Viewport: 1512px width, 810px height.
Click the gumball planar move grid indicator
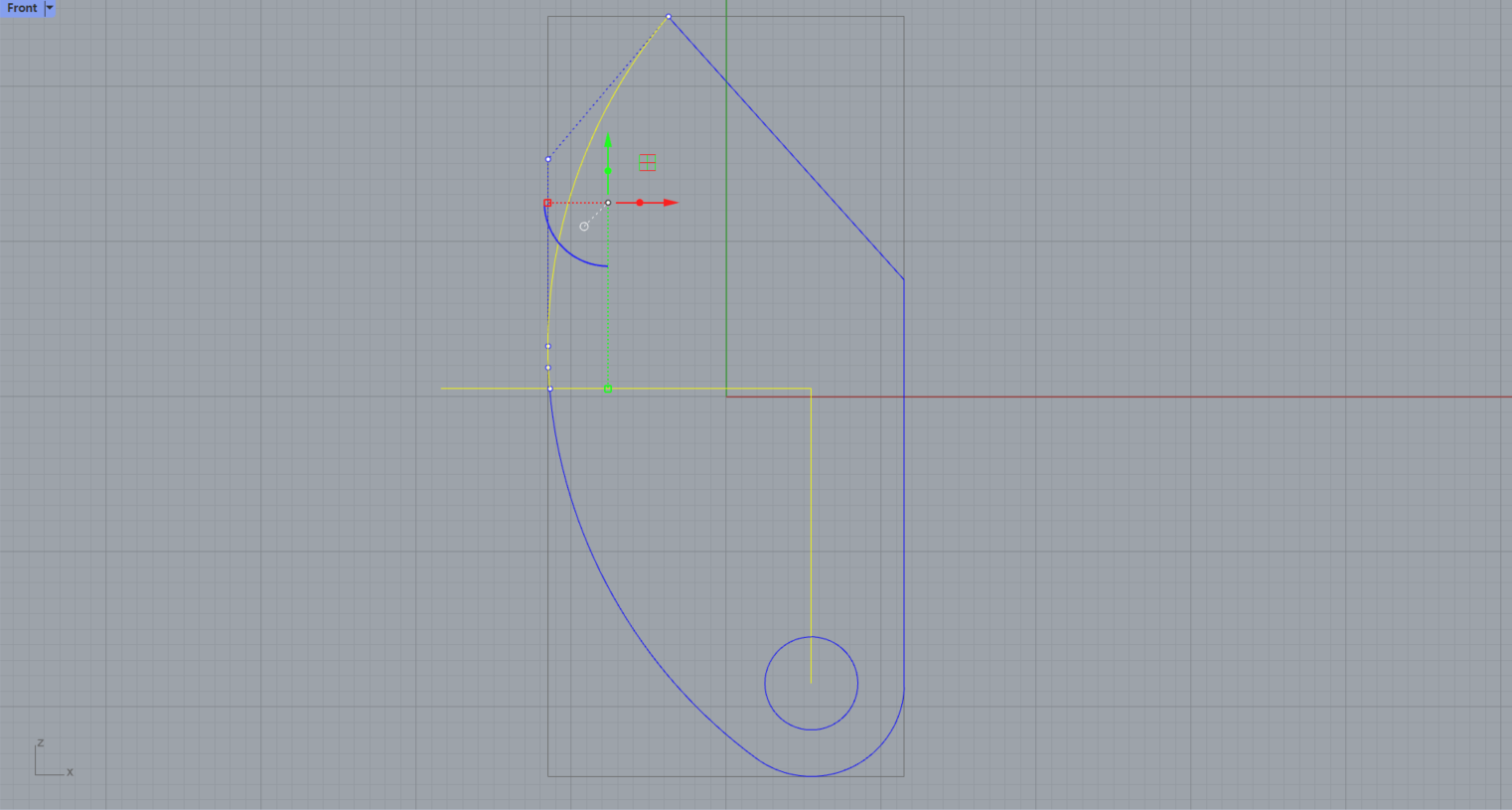(x=648, y=163)
